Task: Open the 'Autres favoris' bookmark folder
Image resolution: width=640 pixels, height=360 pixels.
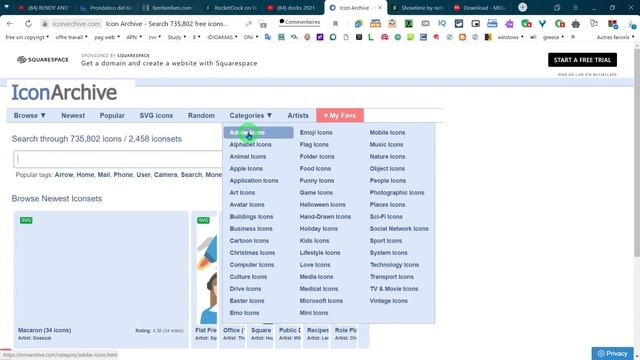Action: (616, 37)
